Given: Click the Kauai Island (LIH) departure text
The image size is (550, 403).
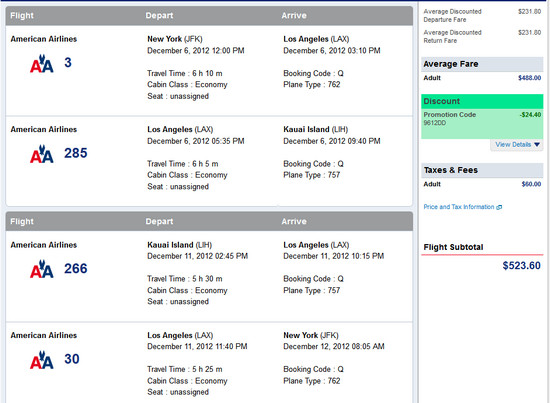Looking at the screenshot, I should (x=180, y=245).
